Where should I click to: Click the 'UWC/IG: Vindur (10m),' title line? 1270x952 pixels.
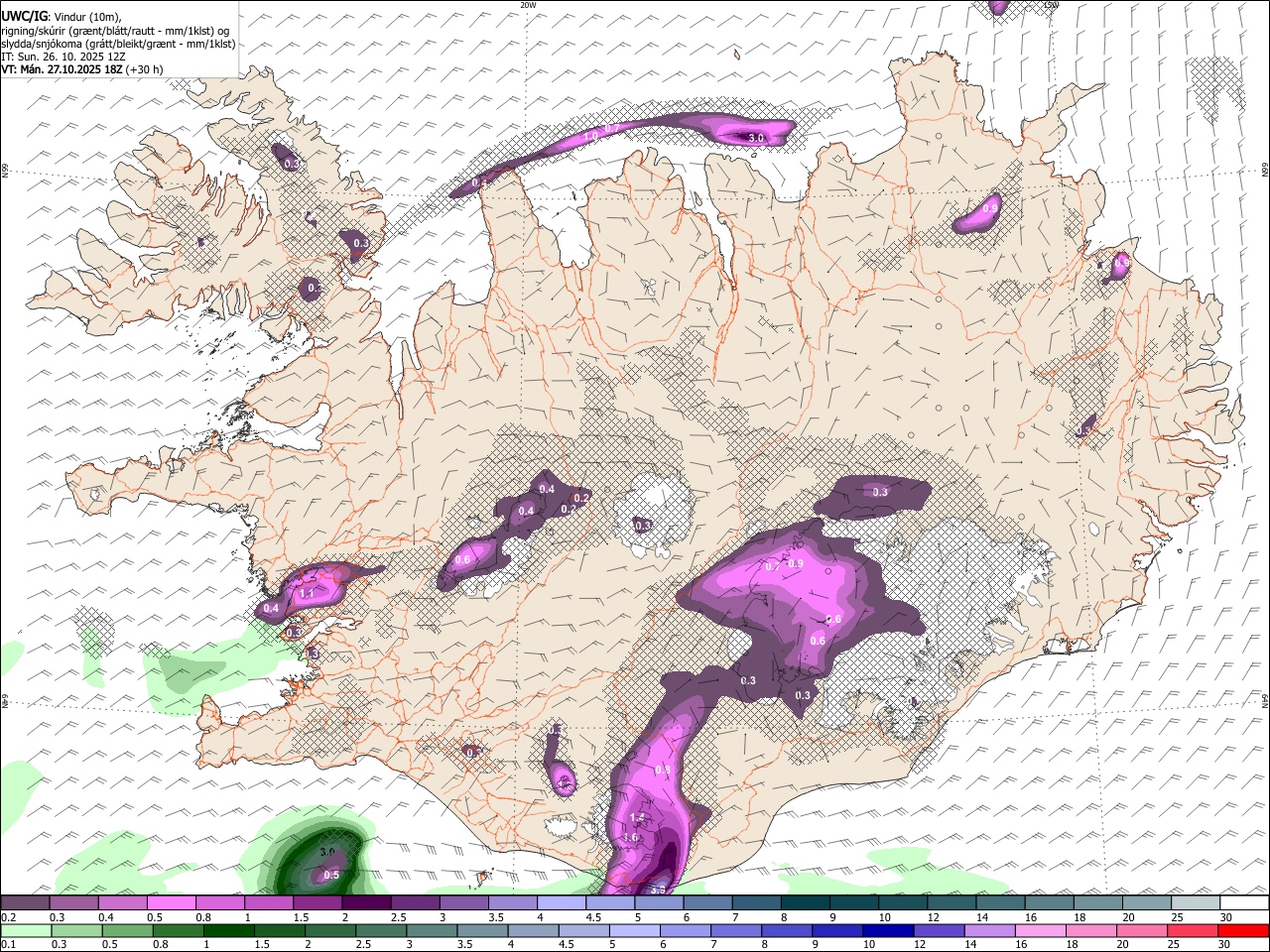[61, 16]
